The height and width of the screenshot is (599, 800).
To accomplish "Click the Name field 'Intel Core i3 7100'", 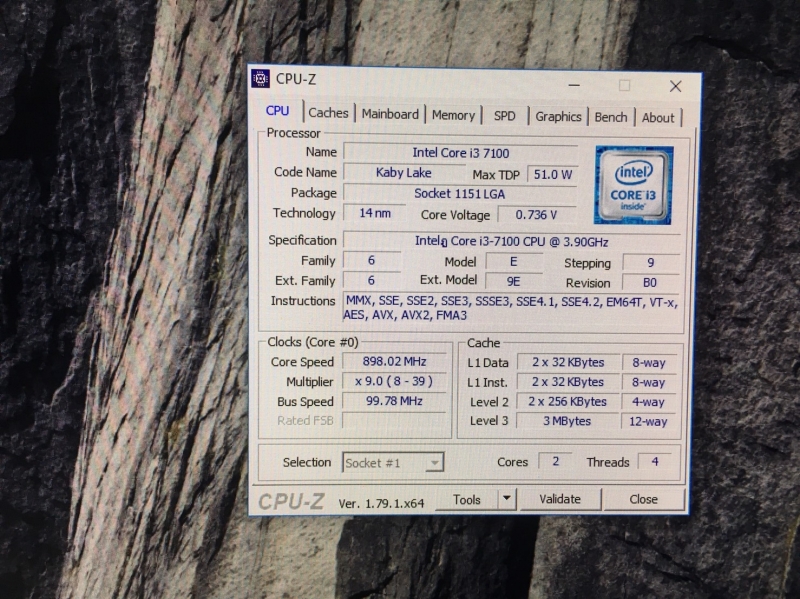I will pos(461,153).
